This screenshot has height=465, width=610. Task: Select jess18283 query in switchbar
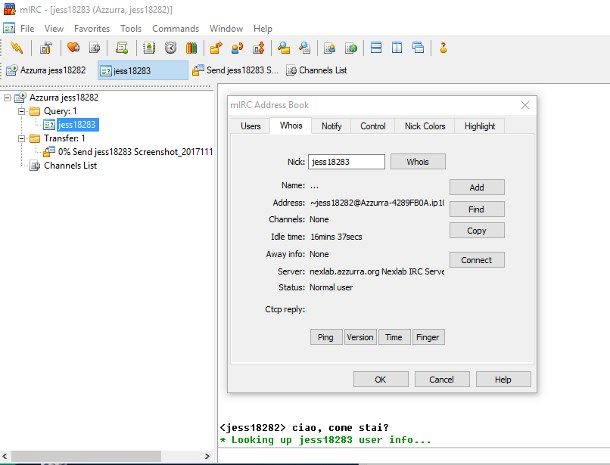143,70
